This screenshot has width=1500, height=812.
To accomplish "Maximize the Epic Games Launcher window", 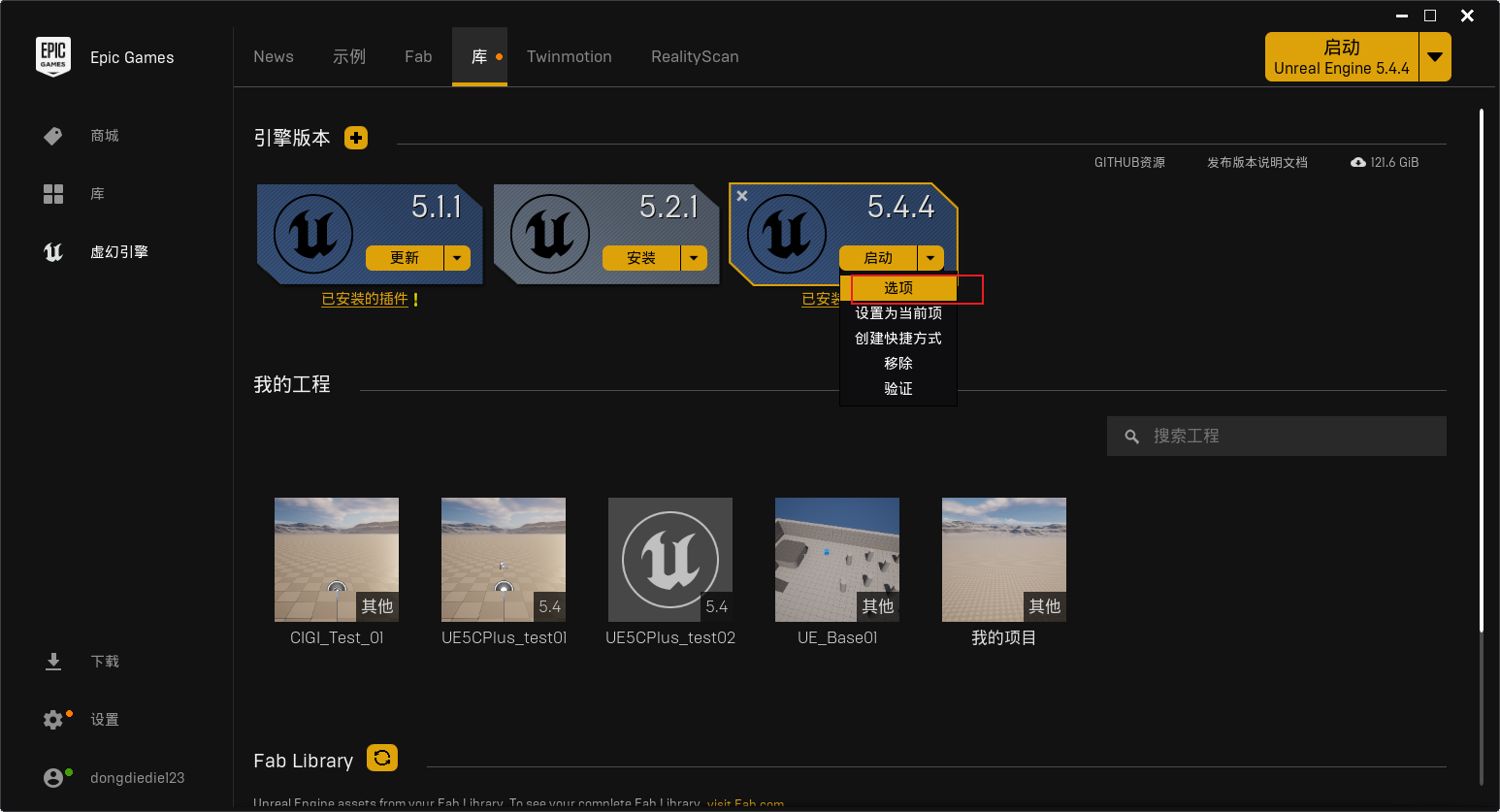I will tap(1430, 16).
